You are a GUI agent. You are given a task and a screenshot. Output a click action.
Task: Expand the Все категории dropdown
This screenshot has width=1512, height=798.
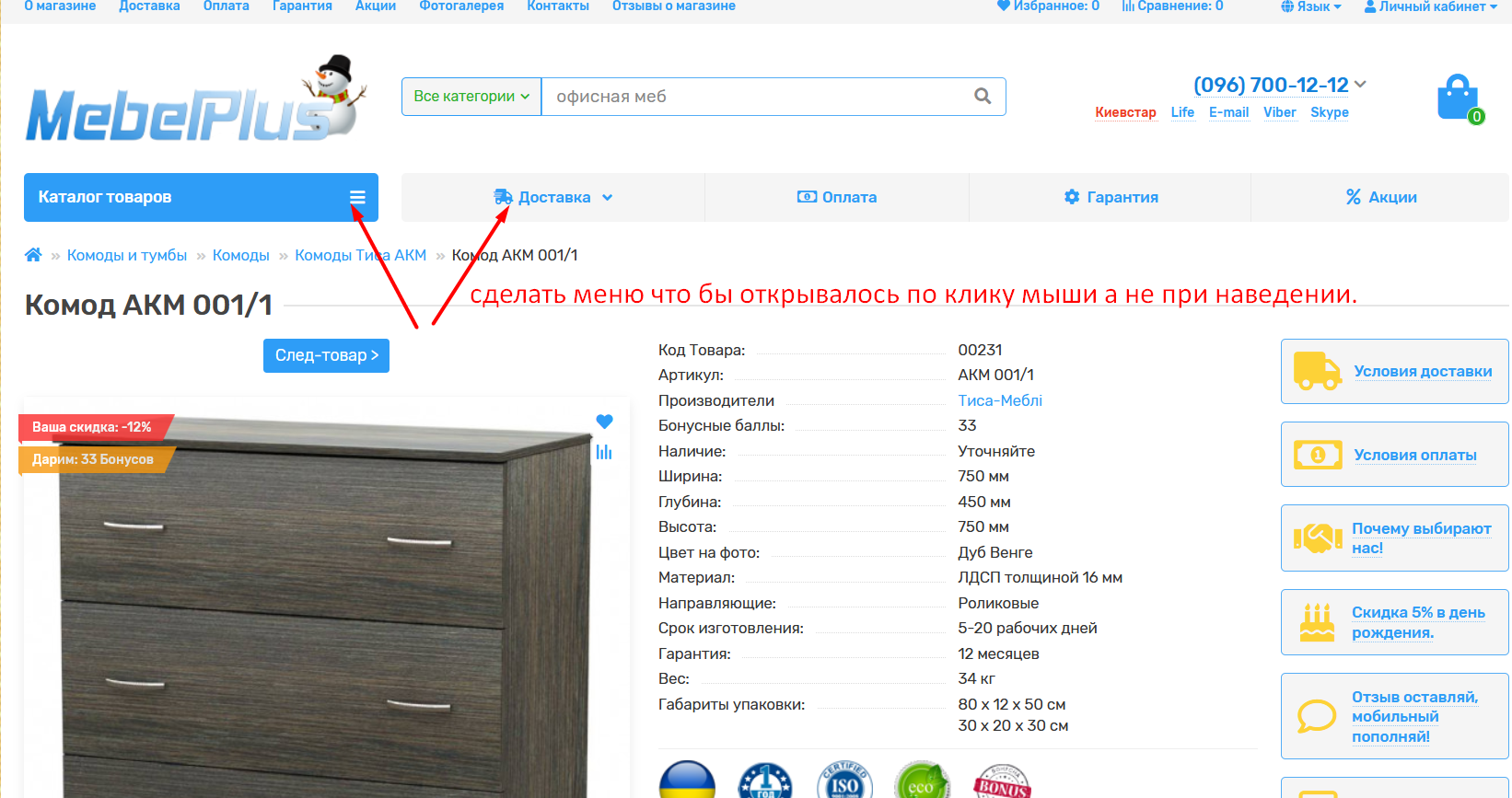[x=471, y=97]
